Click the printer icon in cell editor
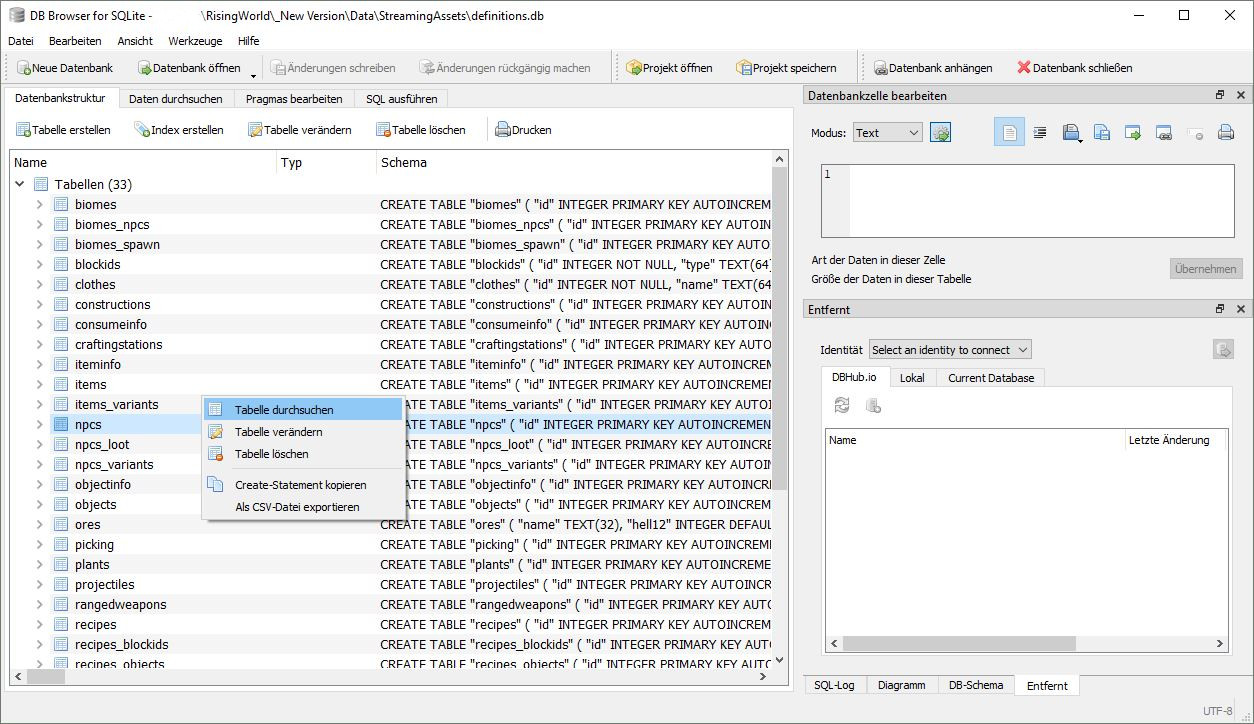Image resolution: width=1254 pixels, height=724 pixels. (x=1226, y=132)
